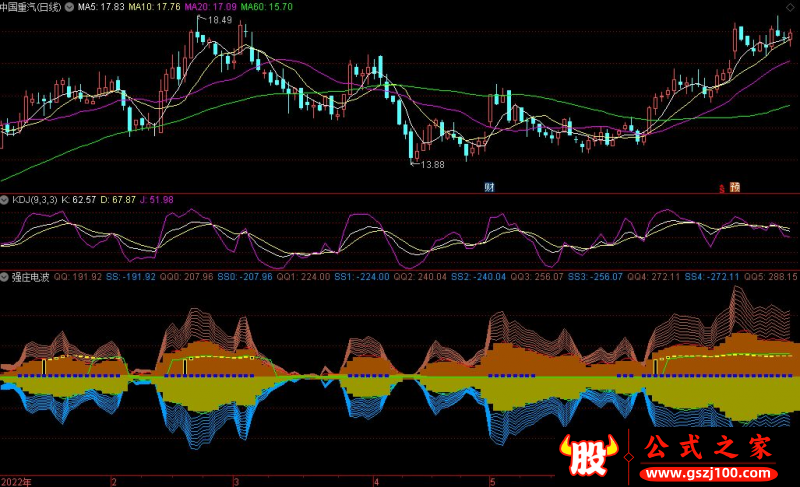This screenshot has width=800, height=487.
Task: Click the SS0: -207.96 value
Action: point(245,277)
